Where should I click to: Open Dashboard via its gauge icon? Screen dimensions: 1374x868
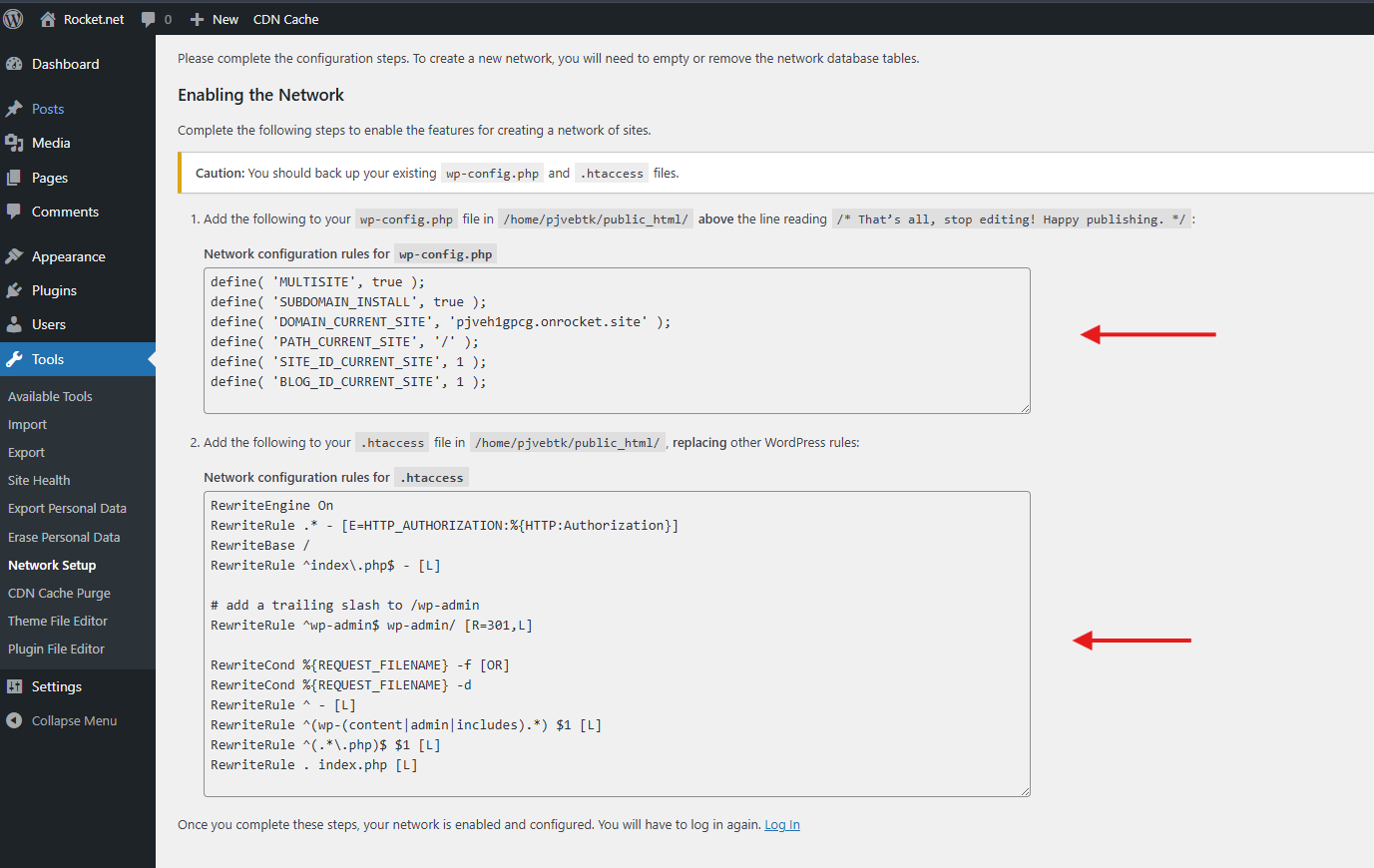(14, 64)
